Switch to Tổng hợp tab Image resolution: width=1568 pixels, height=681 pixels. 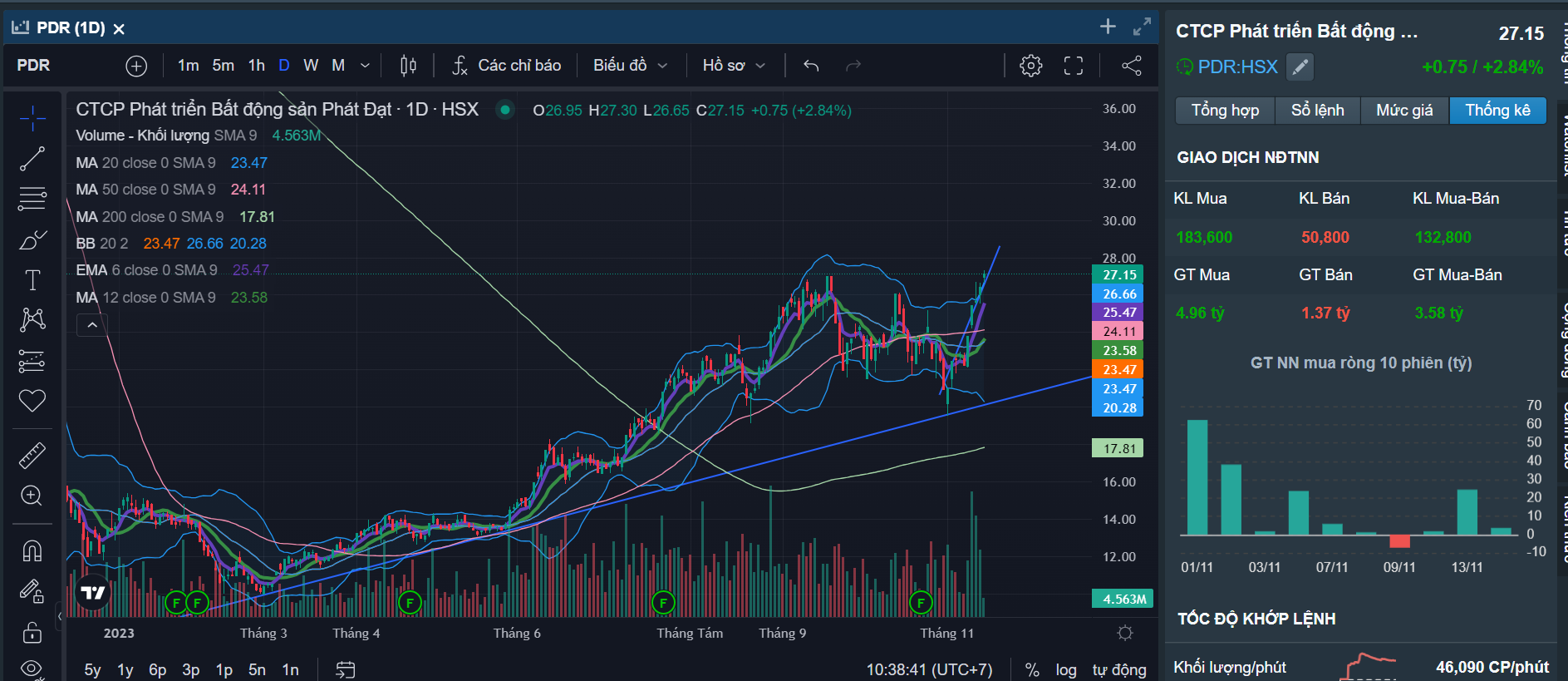coord(1225,111)
